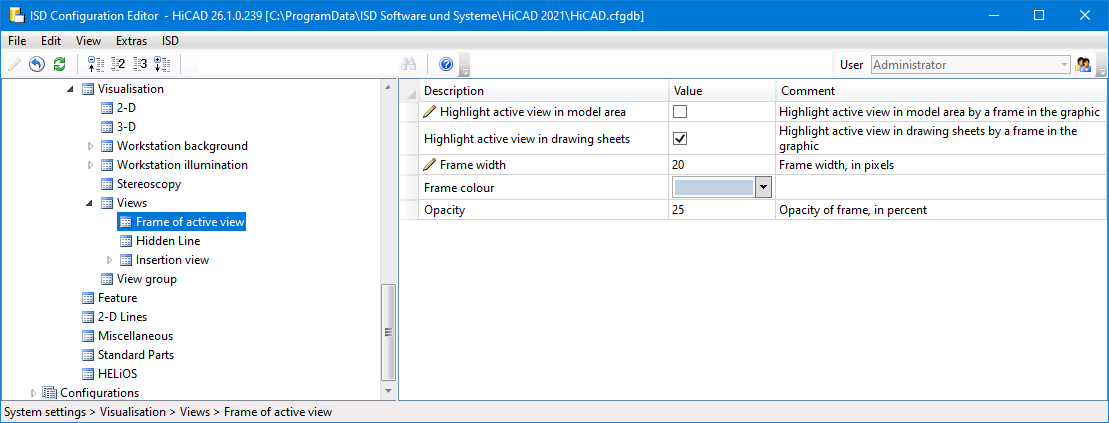Uncheck Highlight active view in drawing sheets
This screenshot has height=423, width=1109.
[680, 139]
